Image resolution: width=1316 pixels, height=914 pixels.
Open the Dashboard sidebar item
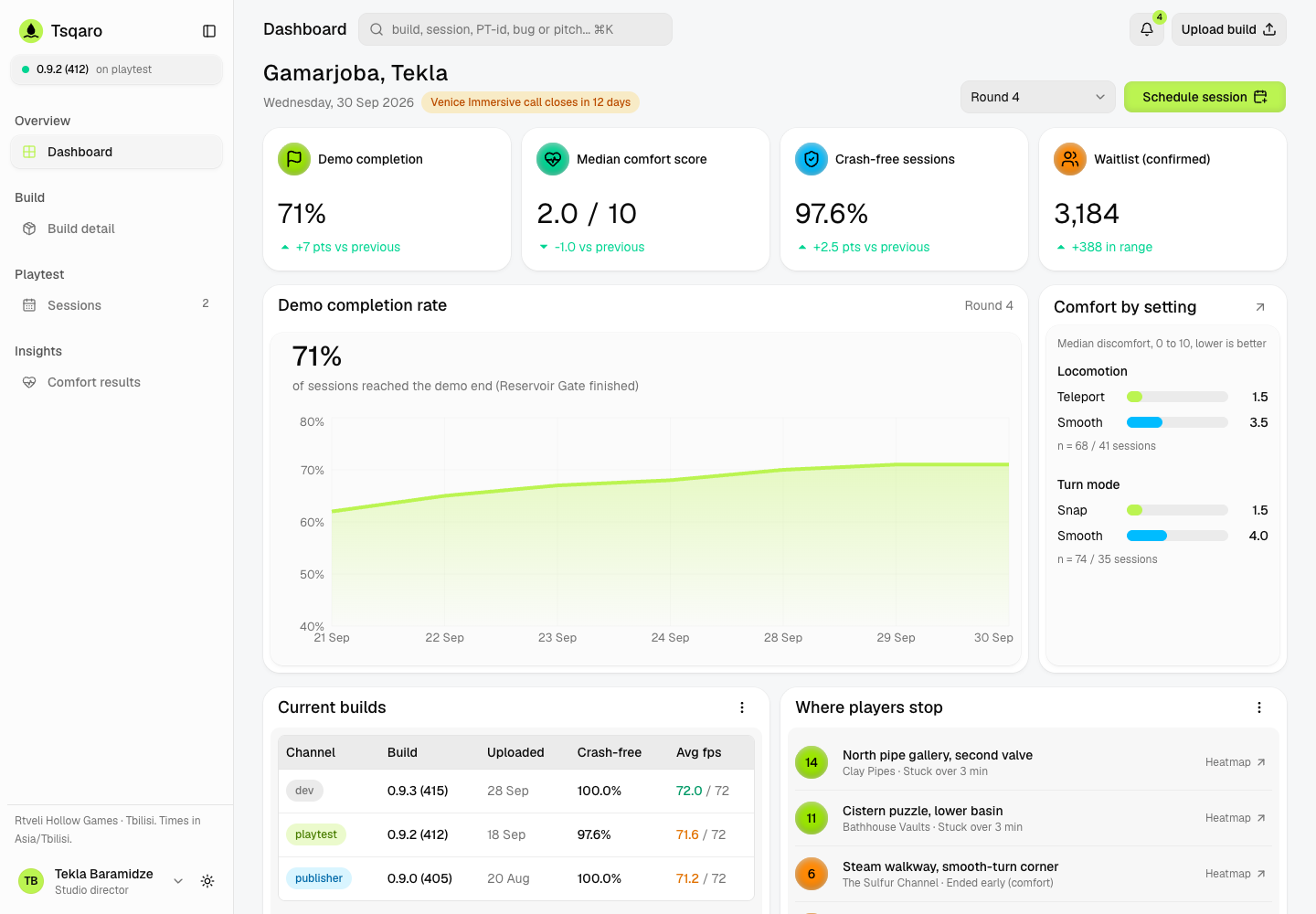(116, 152)
